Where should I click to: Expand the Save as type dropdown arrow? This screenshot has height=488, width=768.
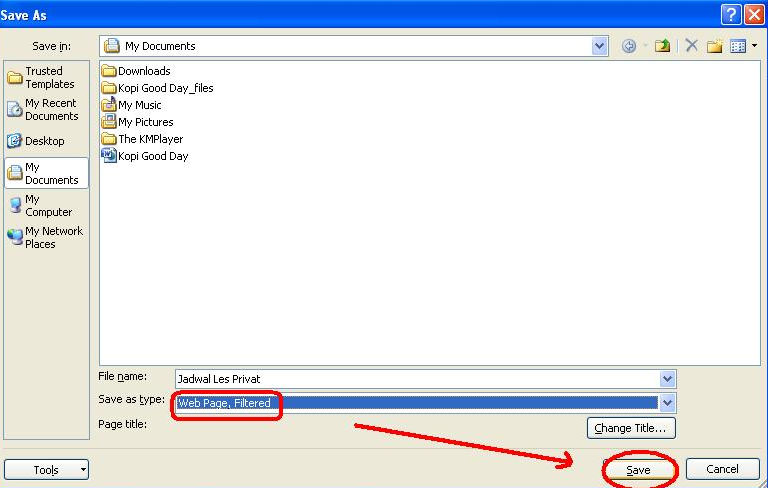click(x=667, y=403)
